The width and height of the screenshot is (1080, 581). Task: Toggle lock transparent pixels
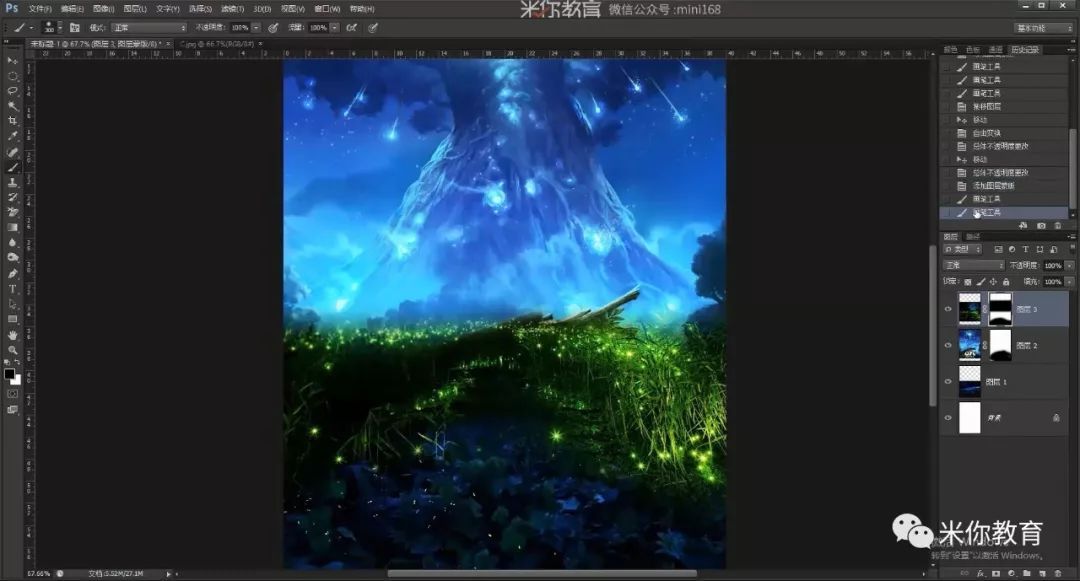pyautogui.click(x=968, y=282)
